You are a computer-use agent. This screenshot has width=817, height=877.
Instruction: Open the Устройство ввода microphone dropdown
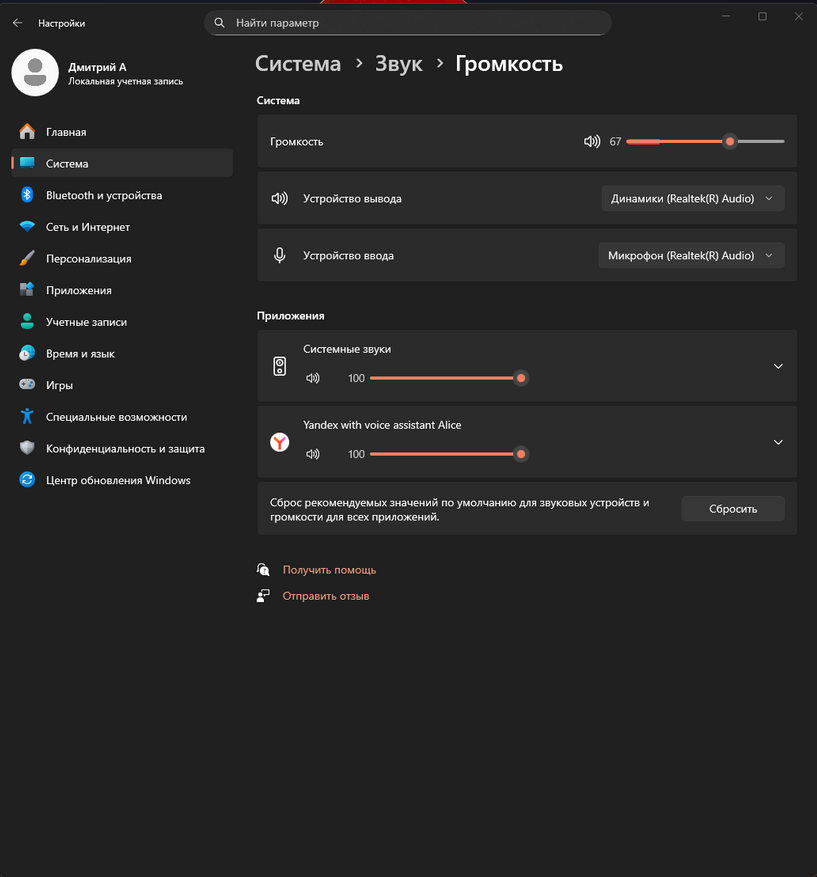[690, 255]
